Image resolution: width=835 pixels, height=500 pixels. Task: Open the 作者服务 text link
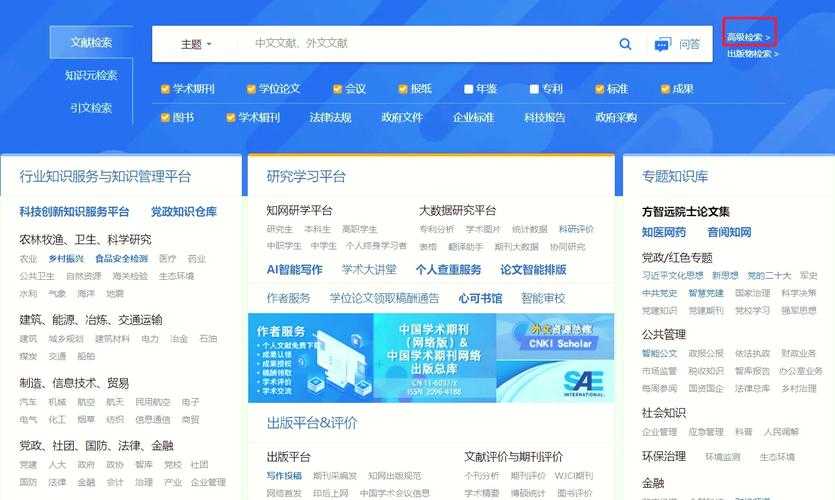[288, 298]
